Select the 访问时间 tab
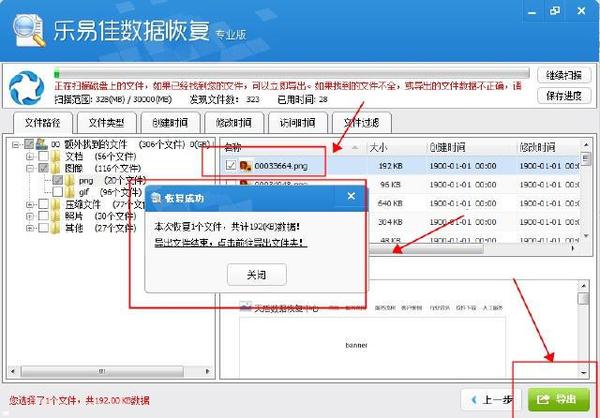The width and height of the screenshot is (600, 418). [x=297, y=123]
